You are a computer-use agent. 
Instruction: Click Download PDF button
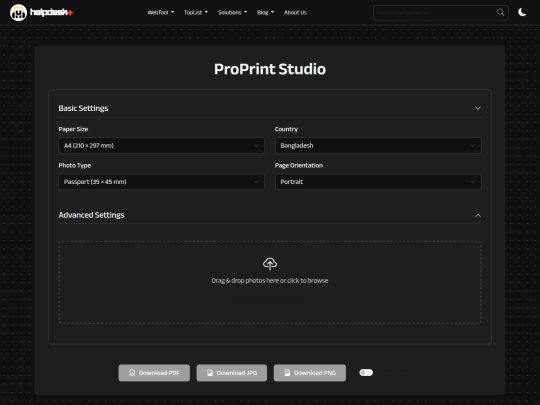click(154, 373)
